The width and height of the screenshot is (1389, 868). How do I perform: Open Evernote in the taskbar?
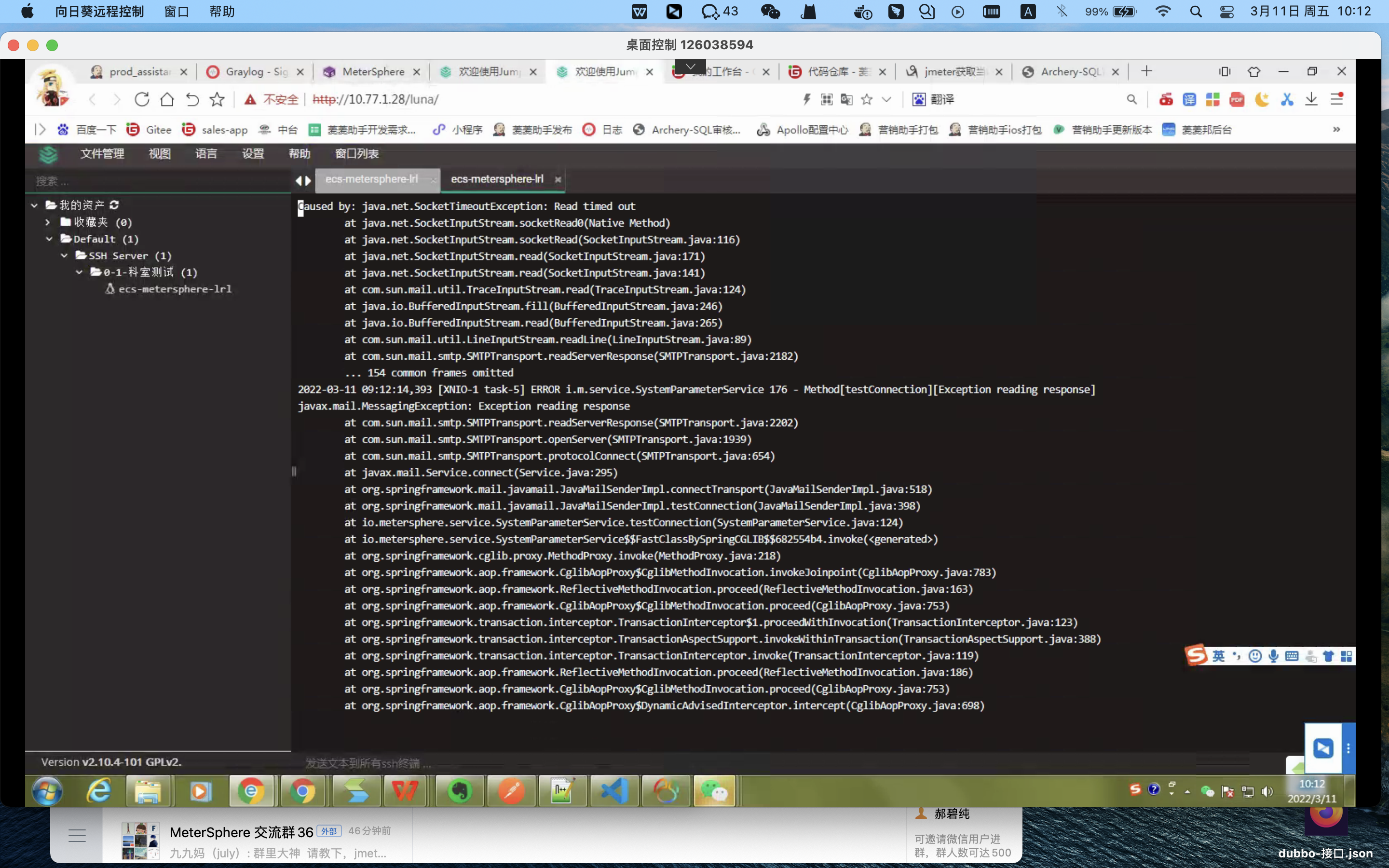(x=459, y=792)
